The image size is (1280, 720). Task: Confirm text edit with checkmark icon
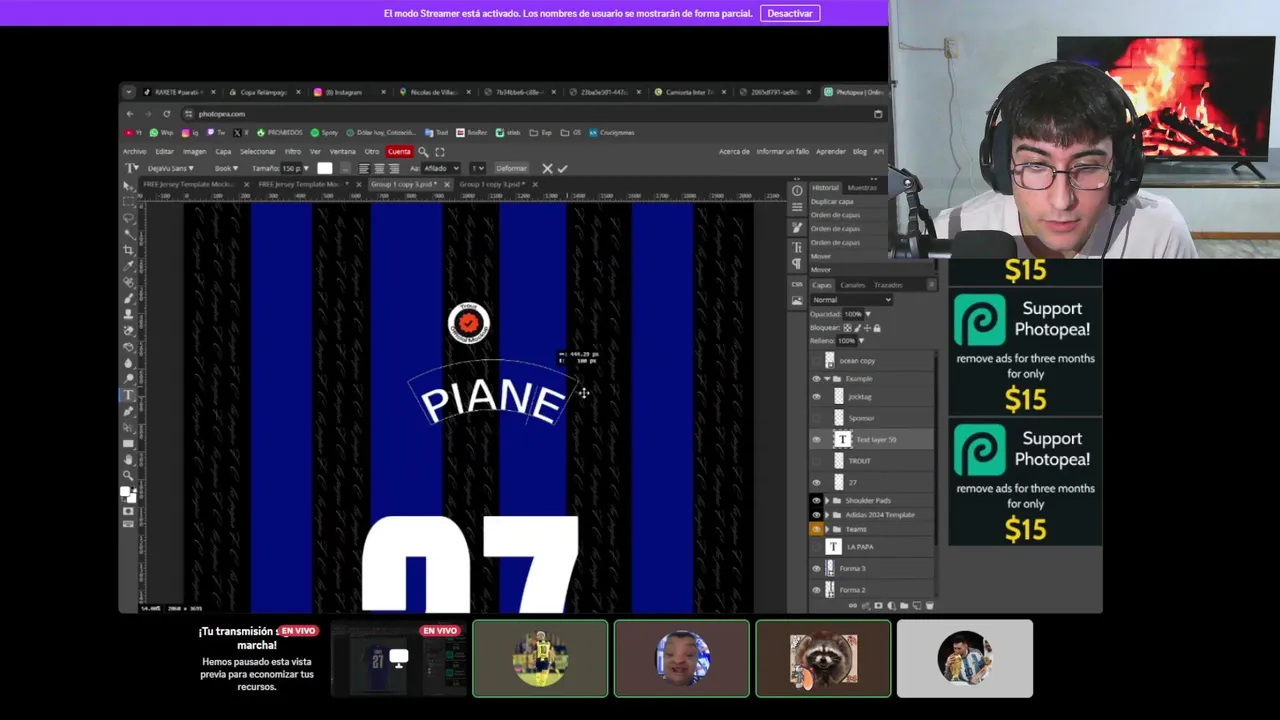pos(562,168)
